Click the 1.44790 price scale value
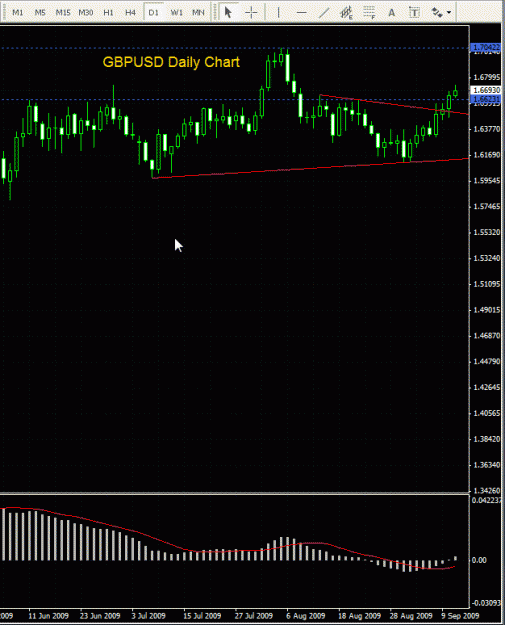This screenshot has width=505, height=625. point(486,362)
